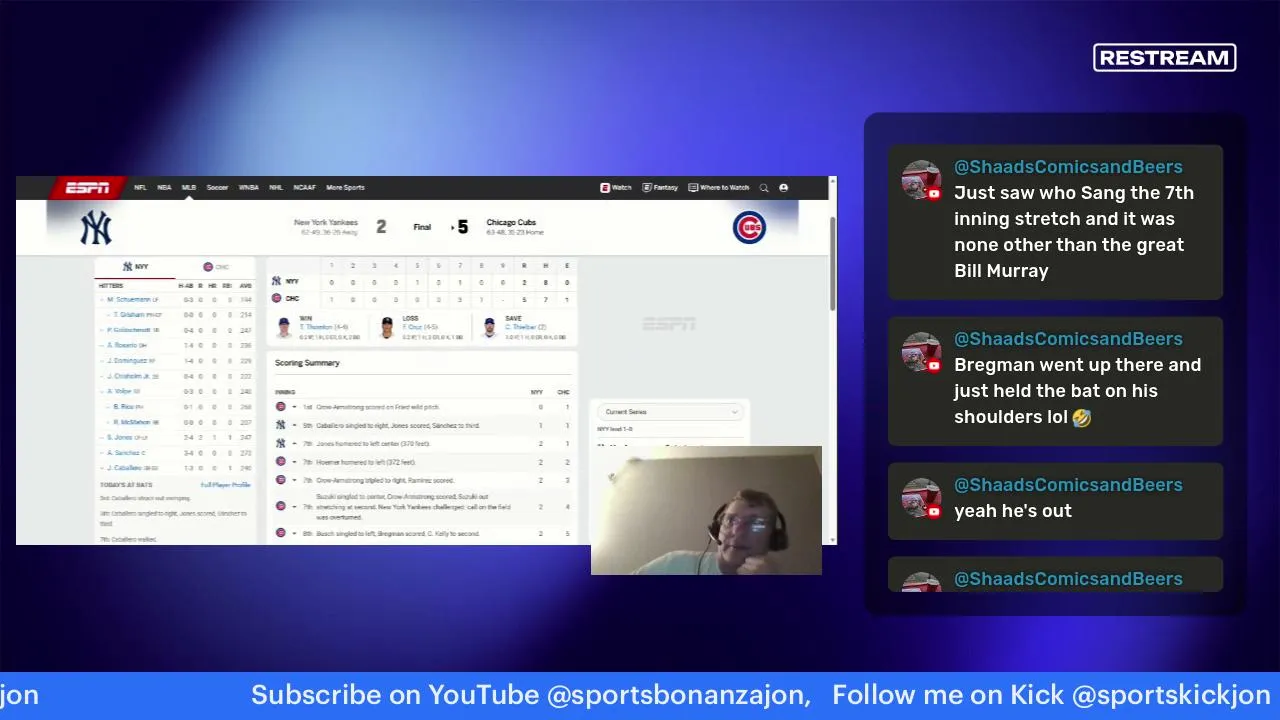The height and width of the screenshot is (720, 1280).
Task: Expand 8th inning Busch singled play
Action: click(x=294, y=533)
